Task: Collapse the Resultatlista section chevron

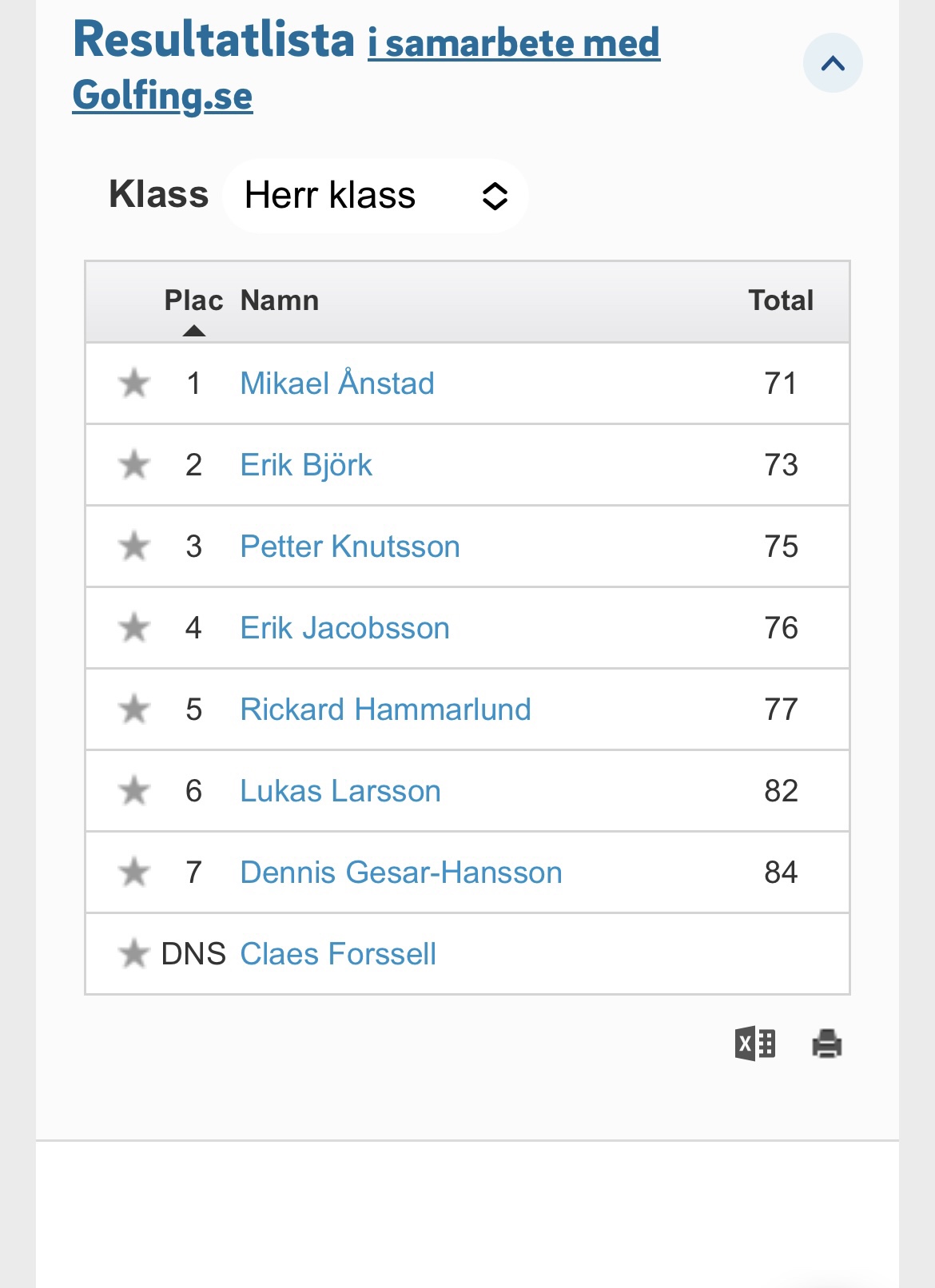Action: coord(833,63)
